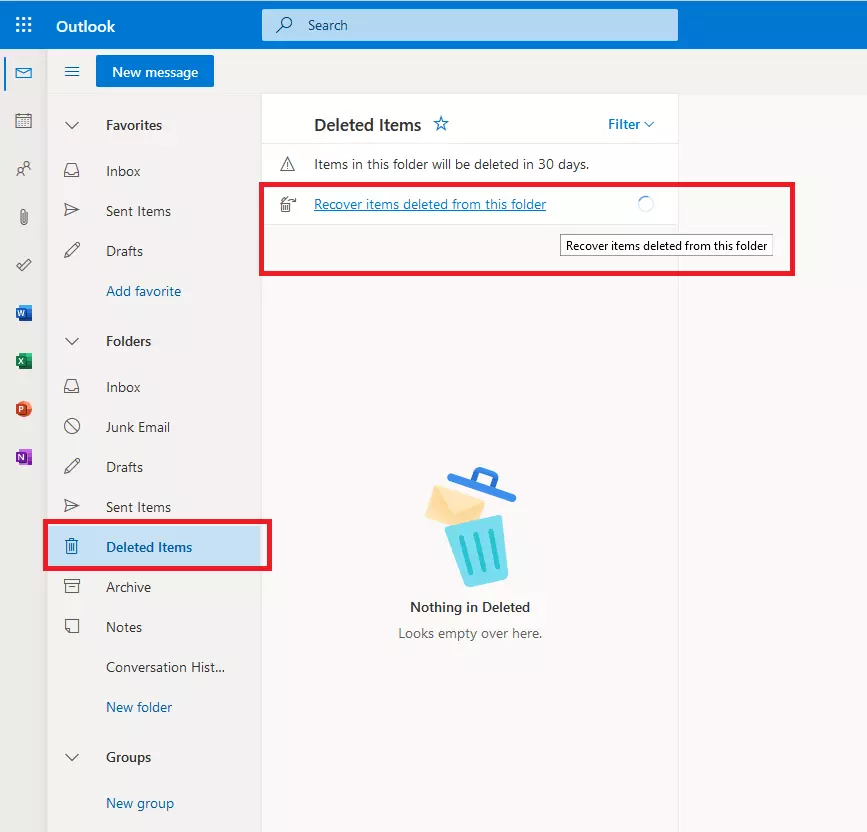Click Recover items deleted from this folder link

(x=430, y=204)
